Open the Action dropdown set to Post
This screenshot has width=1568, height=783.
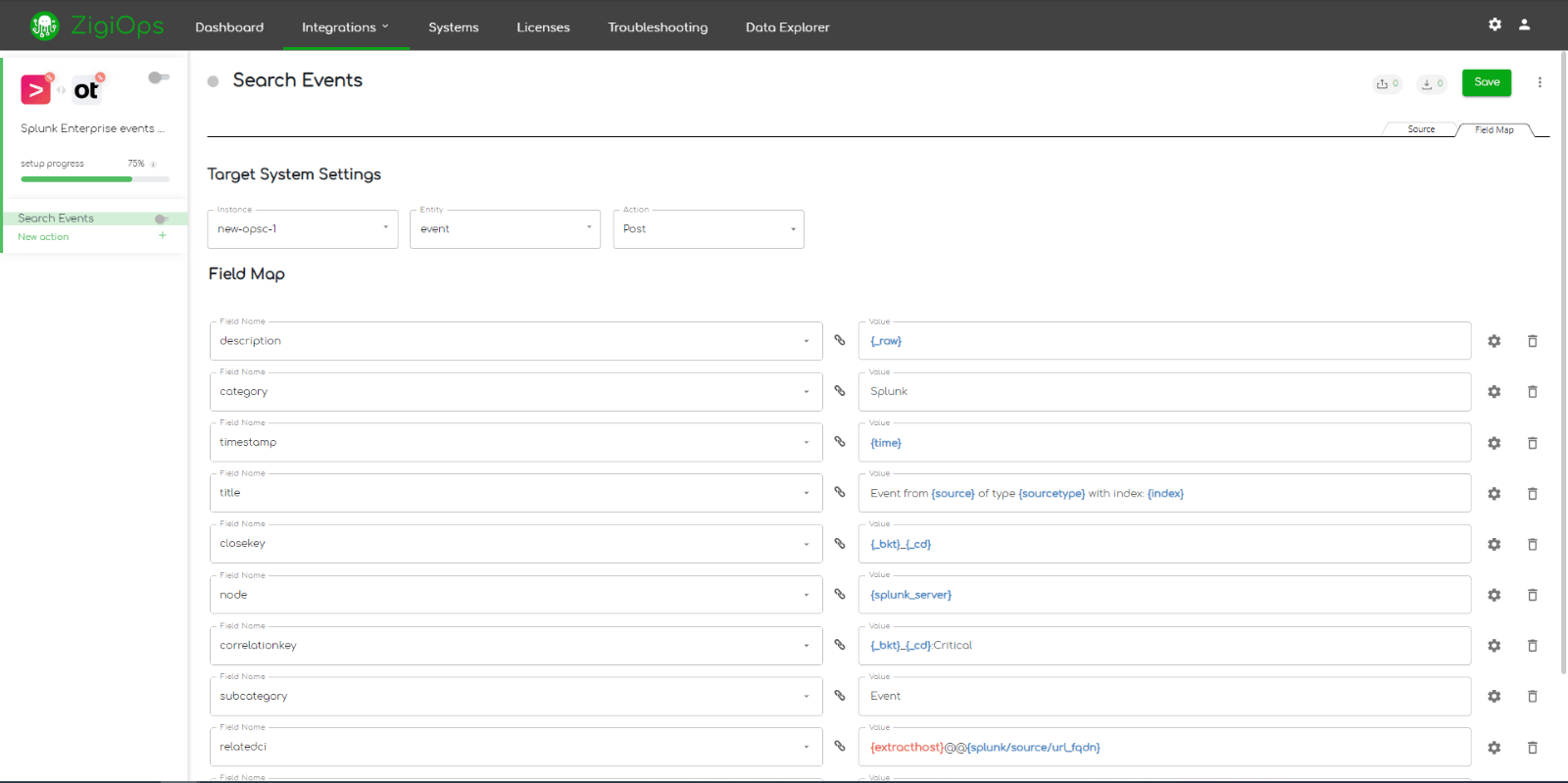pos(709,229)
